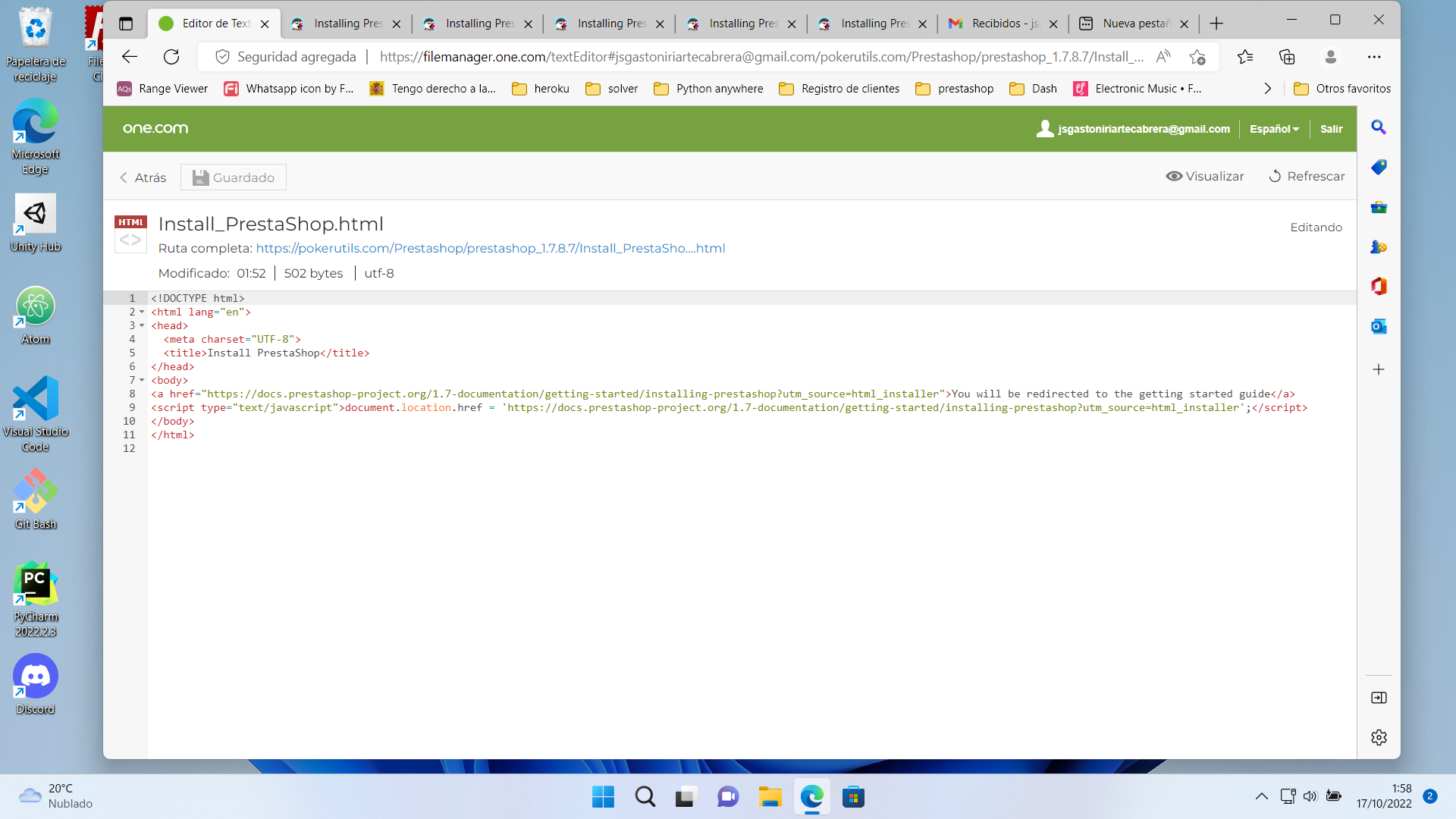The width and height of the screenshot is (1456, 819).
Task: Click the Refrescar reload icon
Action: [x=1275, y=176]
